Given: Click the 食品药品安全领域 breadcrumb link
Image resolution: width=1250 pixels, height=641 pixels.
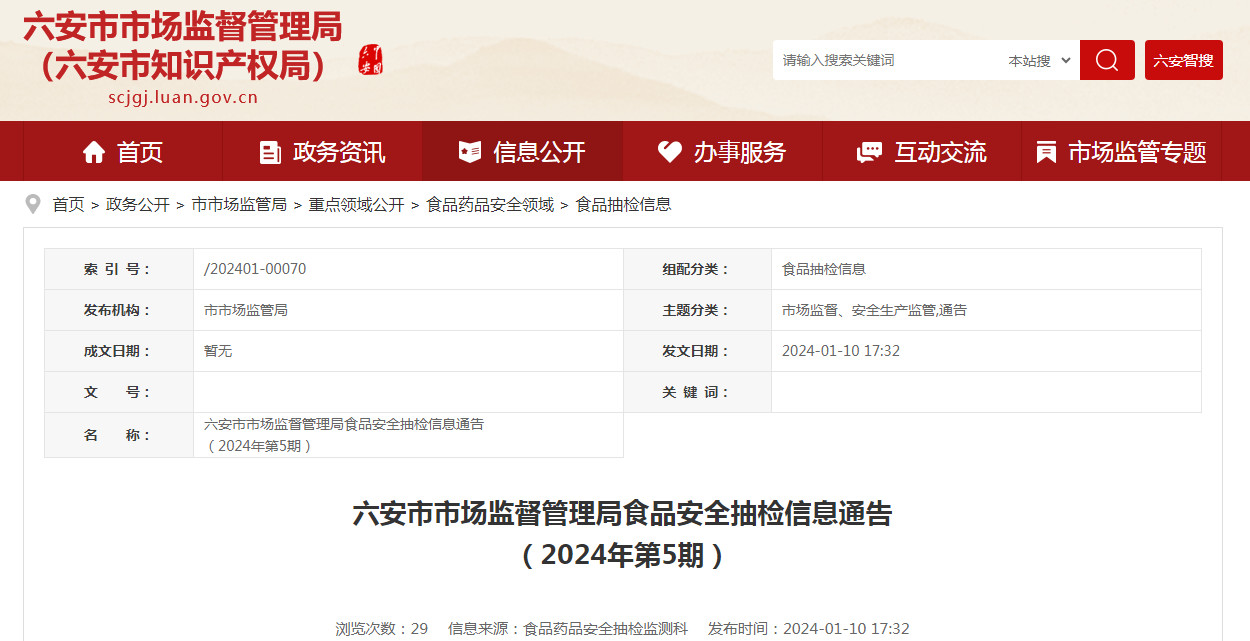Looking at the screenshot, I should (490, 204).
